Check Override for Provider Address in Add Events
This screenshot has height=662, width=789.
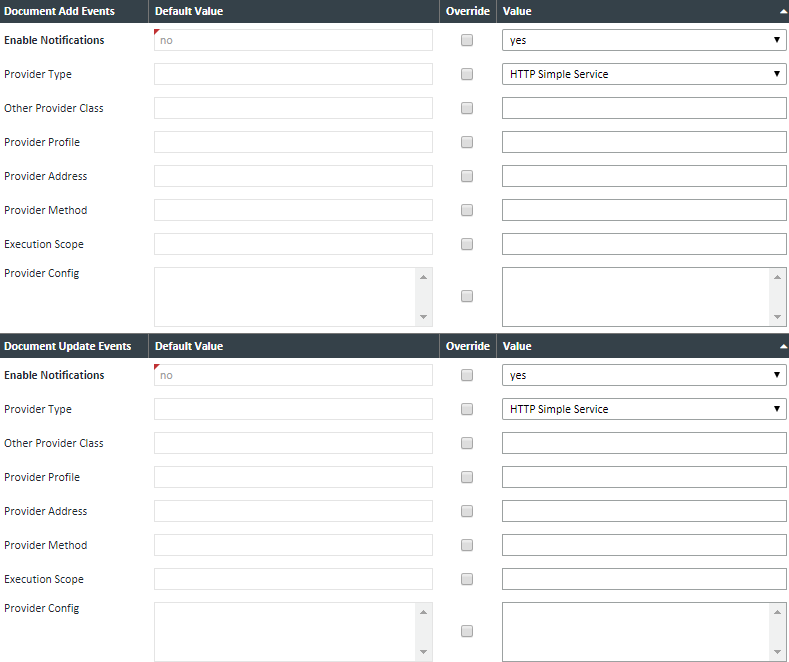[467, 177]
